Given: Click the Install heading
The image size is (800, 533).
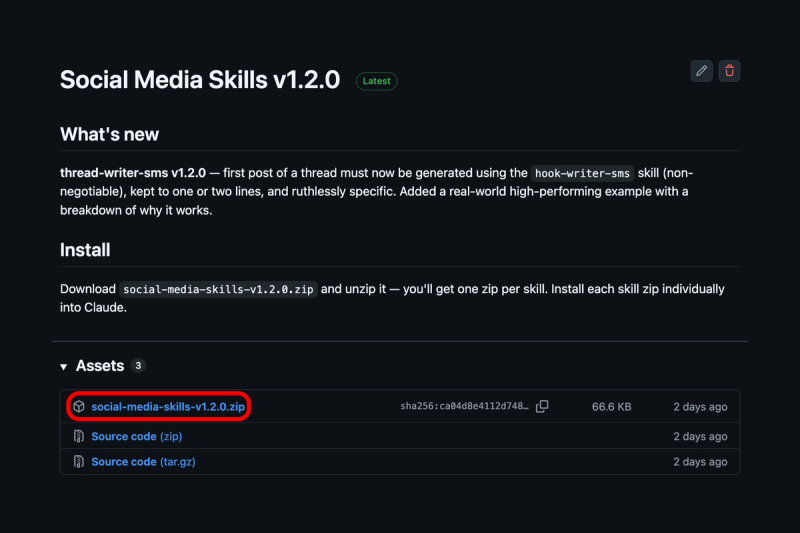Looking at the screenshot, I should click(85, 250).
